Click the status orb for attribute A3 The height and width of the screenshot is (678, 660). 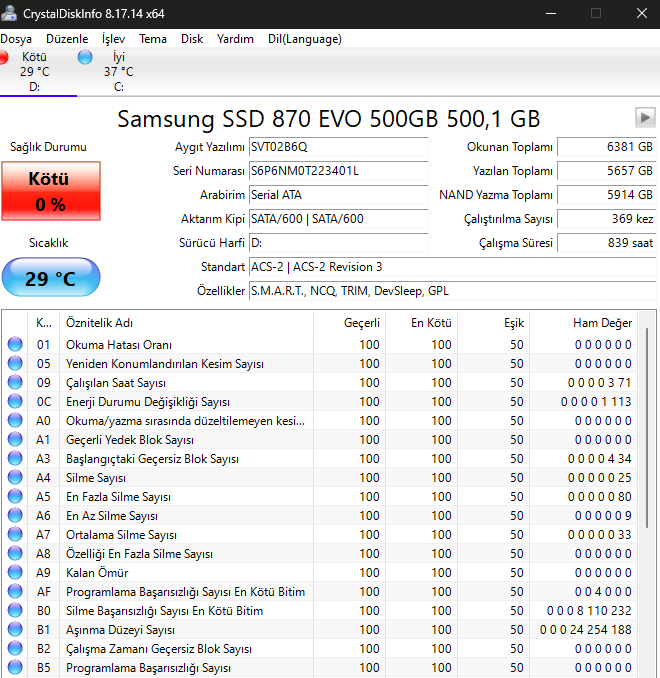pyautogui.click(x=15, y=458)
